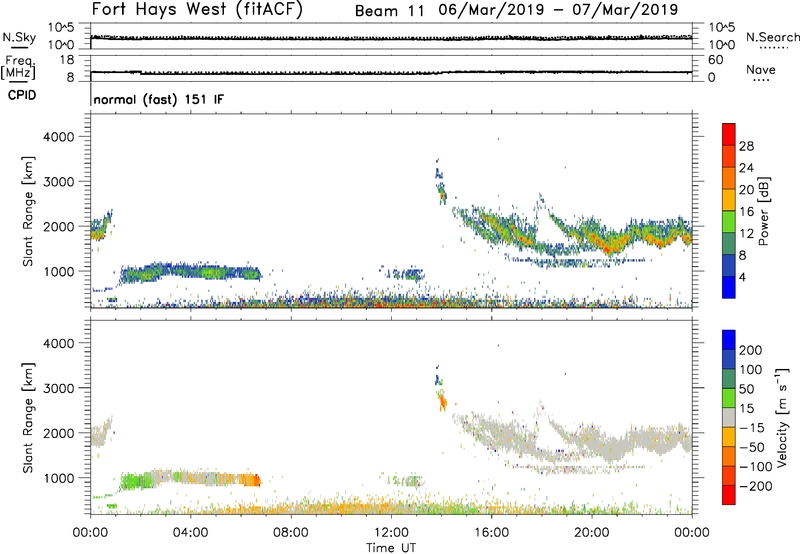Click the 4000 tick on velocity panel axis
This screenshot has height=554, width=800.
(59, 343)
